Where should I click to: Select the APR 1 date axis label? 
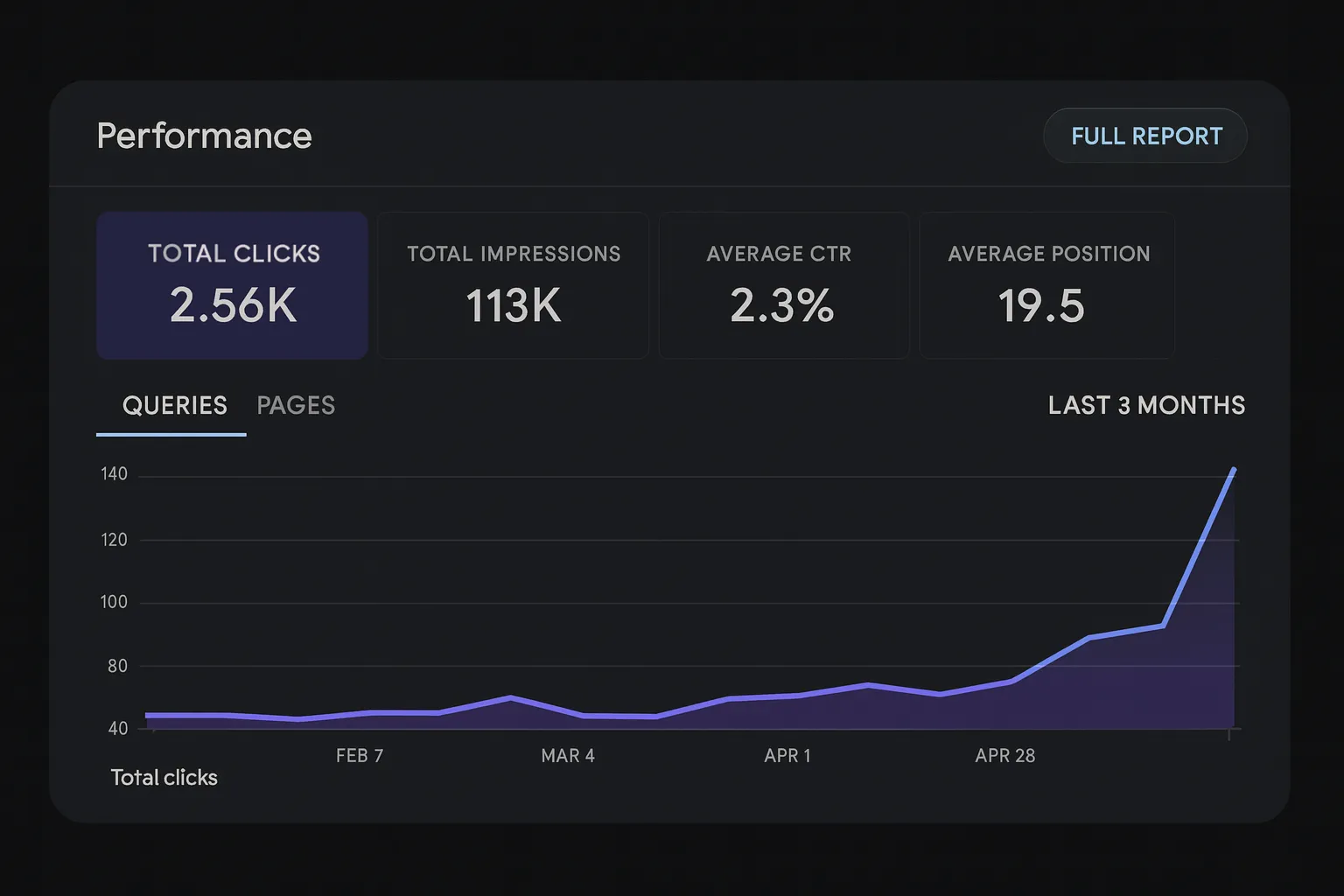(x=787, y=756)
